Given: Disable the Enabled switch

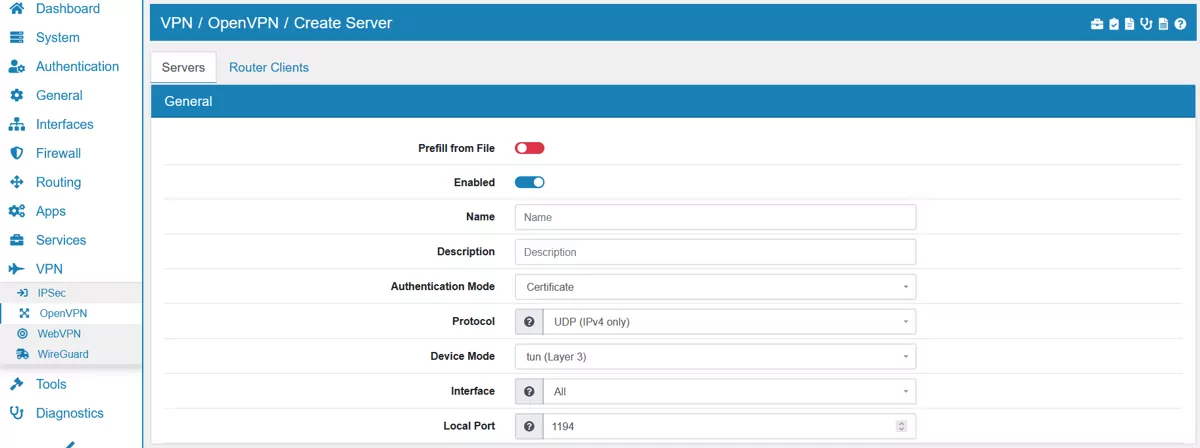Looking at the screenshot, I should pyautogui.click(x=529, y=182).
